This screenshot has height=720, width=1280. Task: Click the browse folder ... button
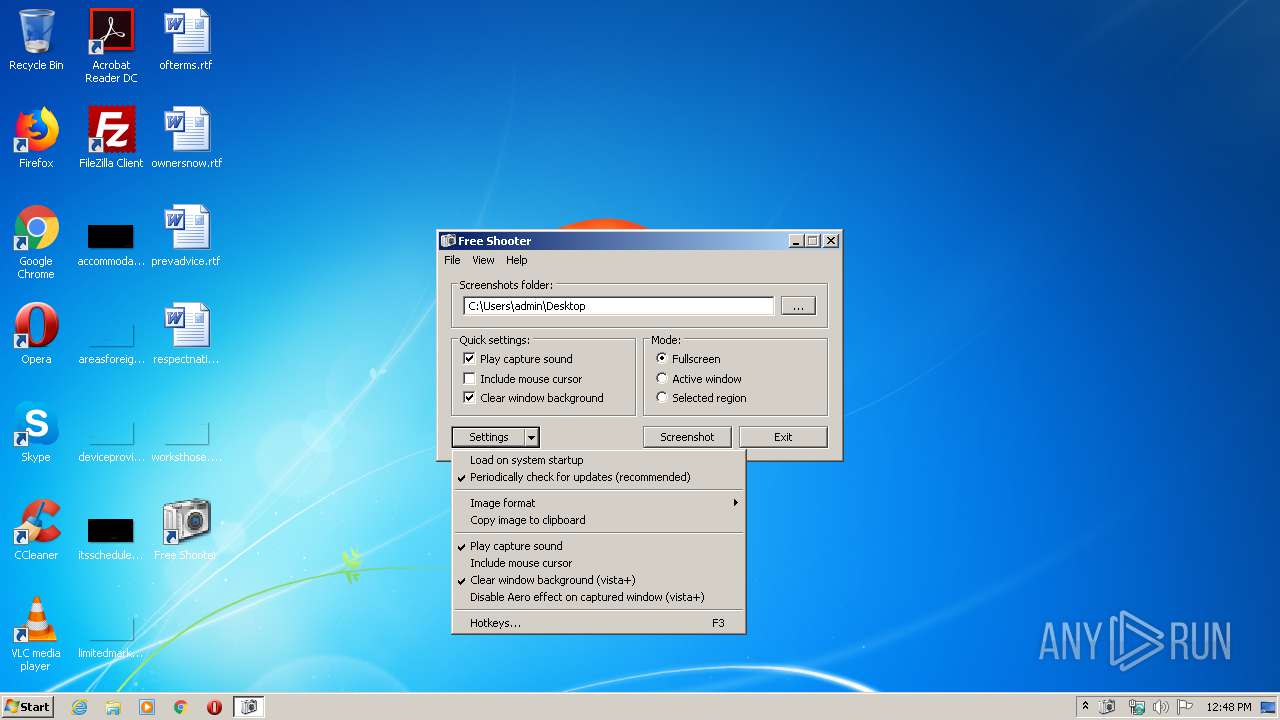pyautogui.click(x=798, y=306)
